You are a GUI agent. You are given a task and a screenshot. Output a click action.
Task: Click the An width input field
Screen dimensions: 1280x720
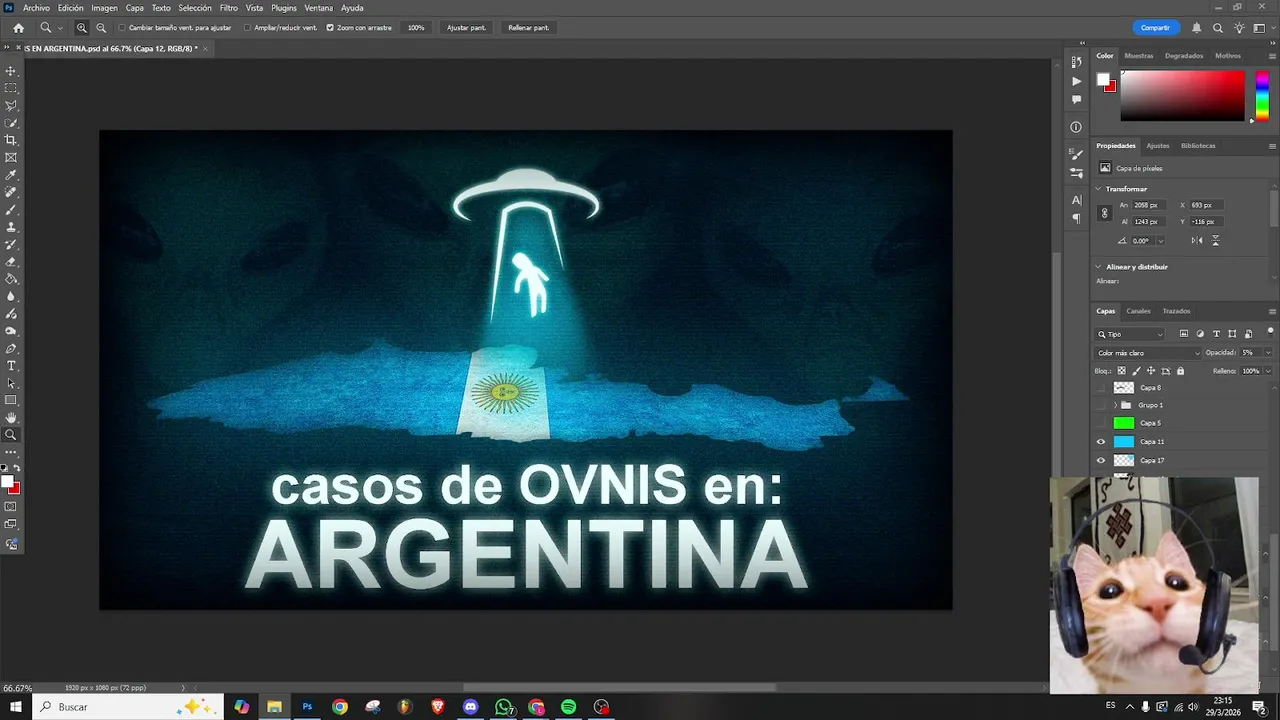pos(1149,205)
